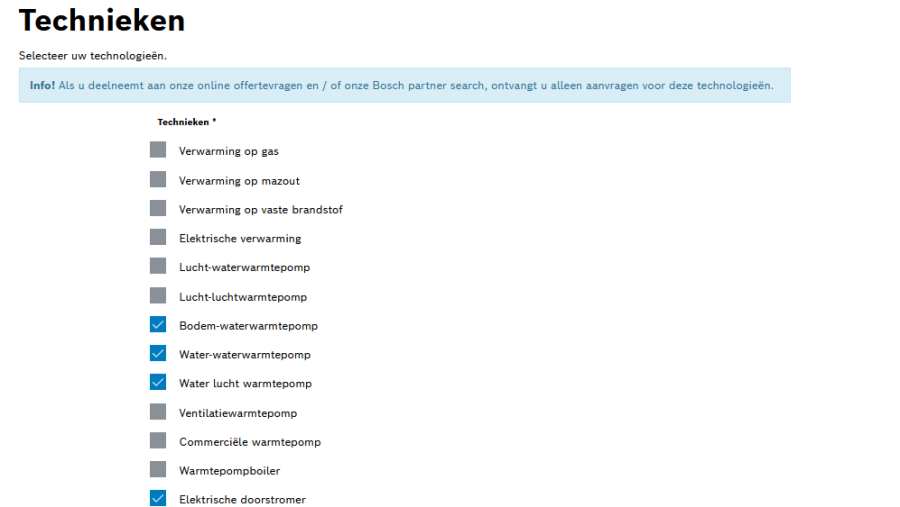Tick the Verwarming op mazout box
Image resolution: width=900 pixels, height=507 pixels.
[158, 179]
